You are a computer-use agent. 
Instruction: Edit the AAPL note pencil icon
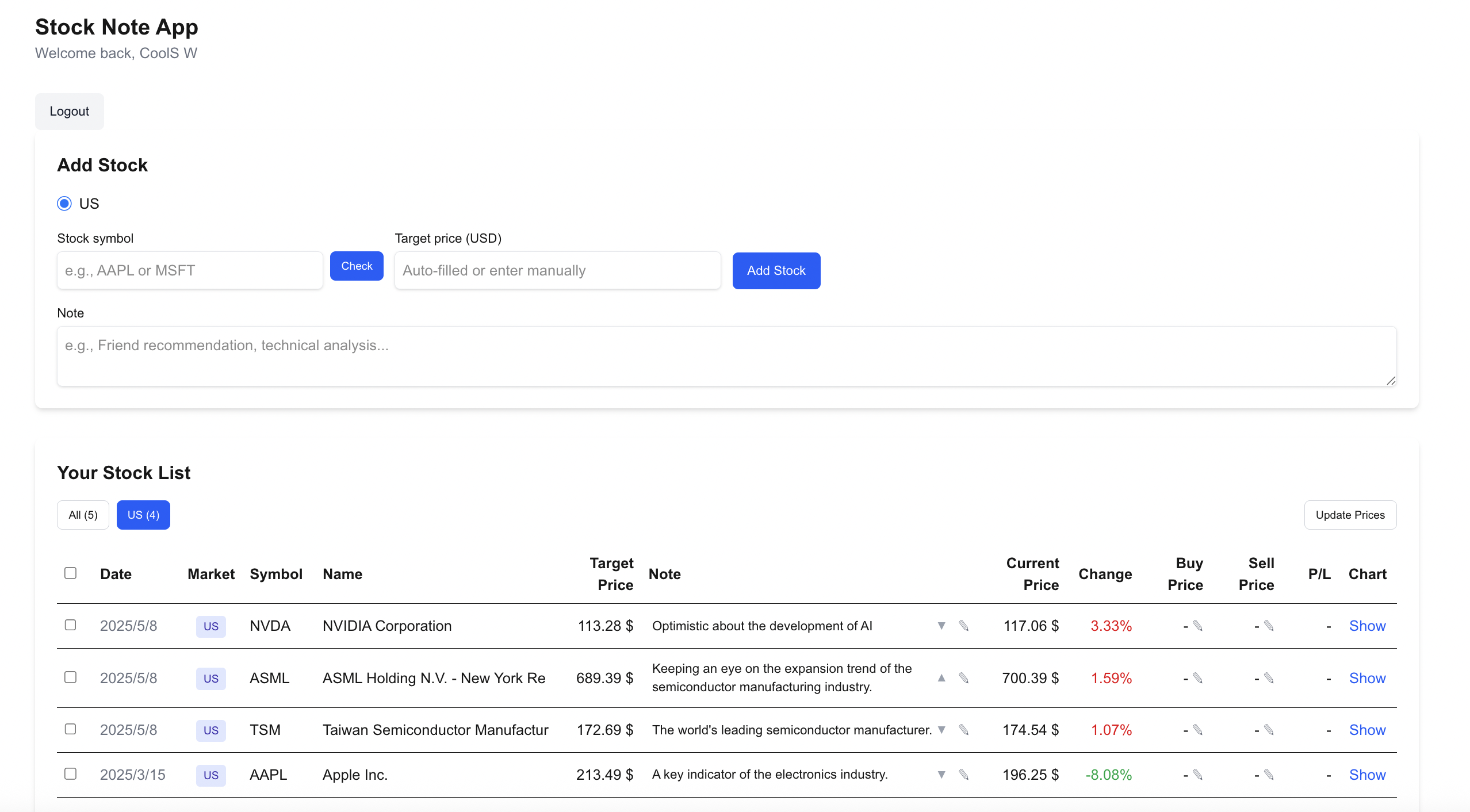[964, 775]
